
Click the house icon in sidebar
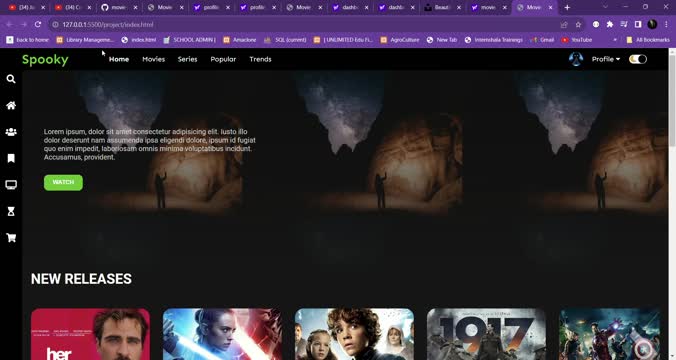pyautogui.click(x=11, y=106)
